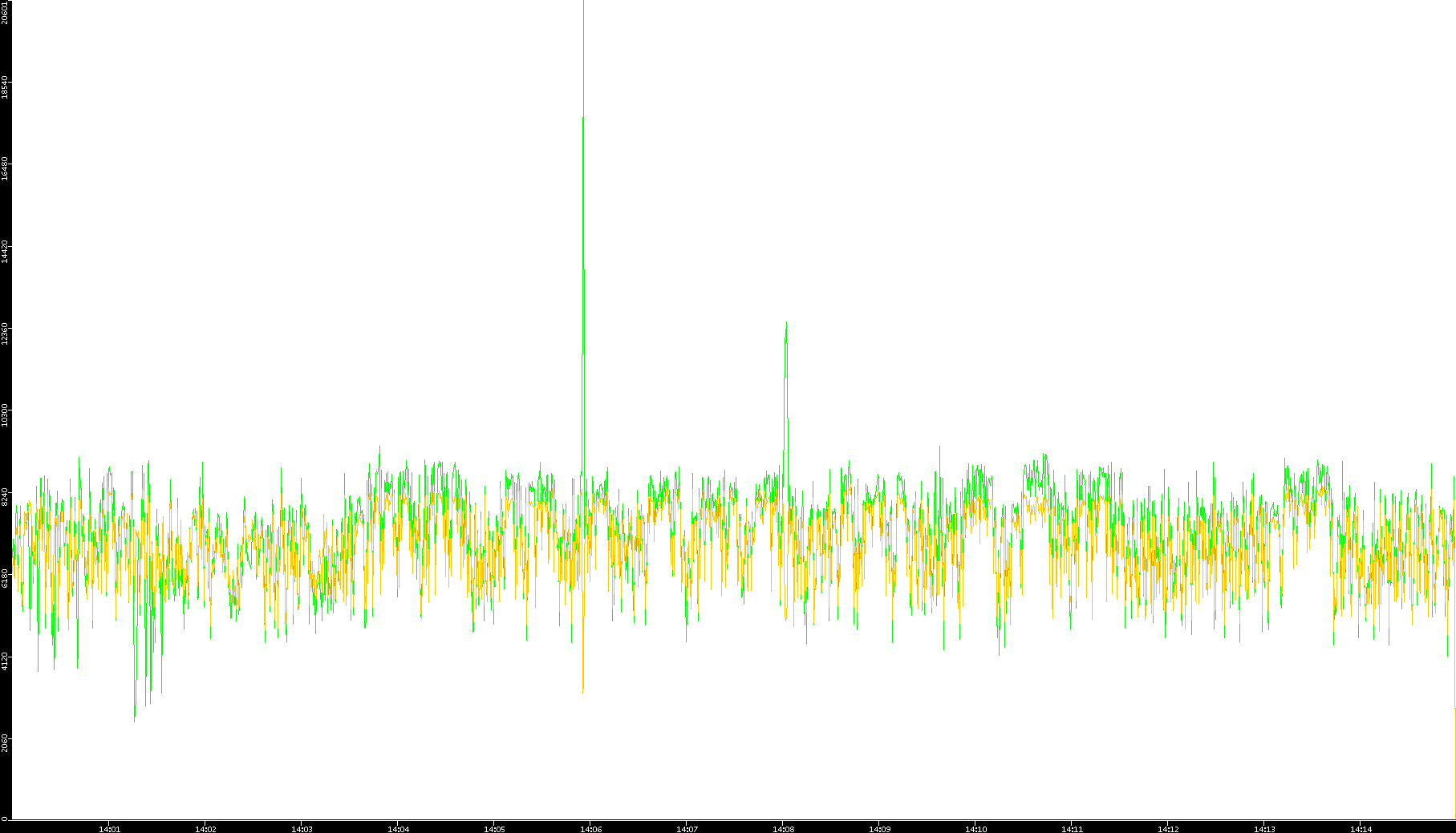Click the 10300 y-axis label

(x=5, y=417)
